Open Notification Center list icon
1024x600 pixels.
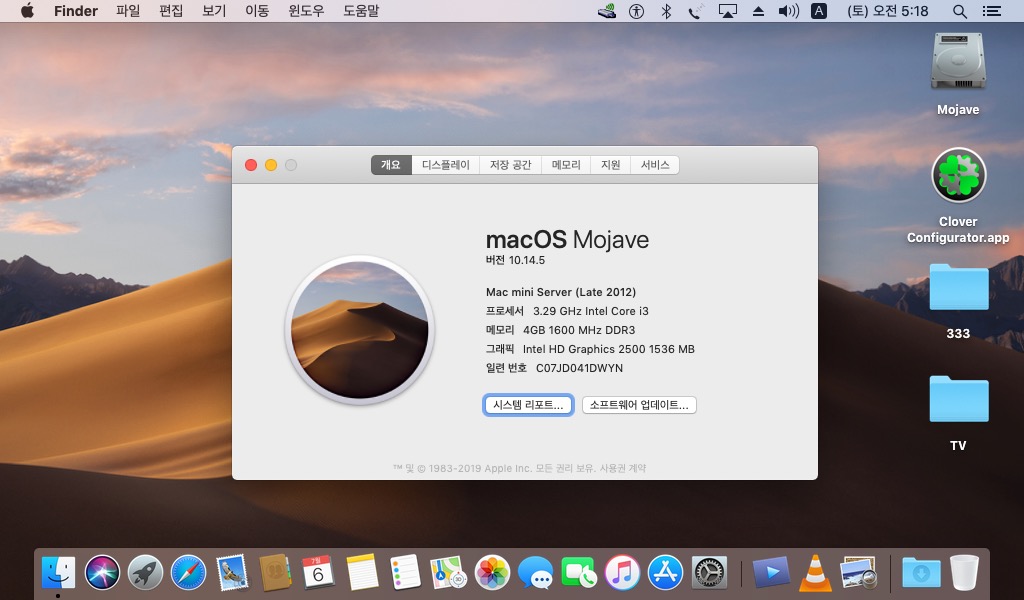[992, 11]
